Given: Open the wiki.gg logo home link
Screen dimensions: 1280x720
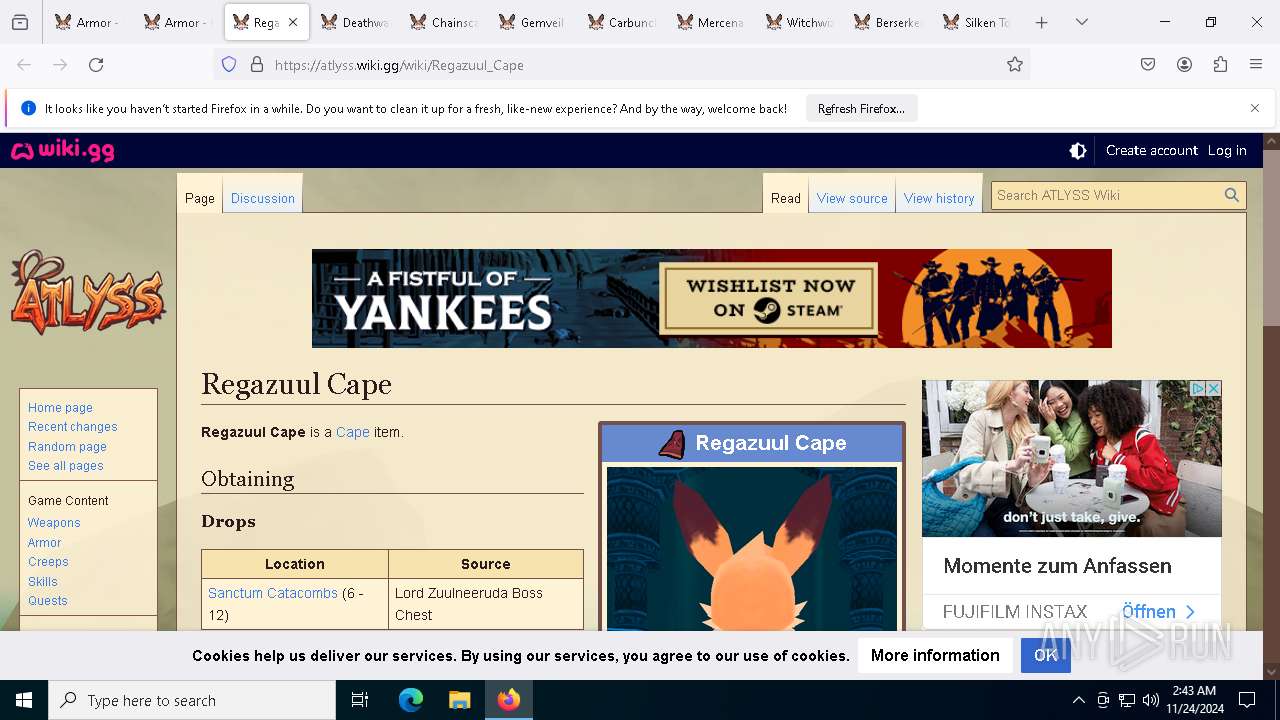Looking at the screenshot, I should point(63,151).
